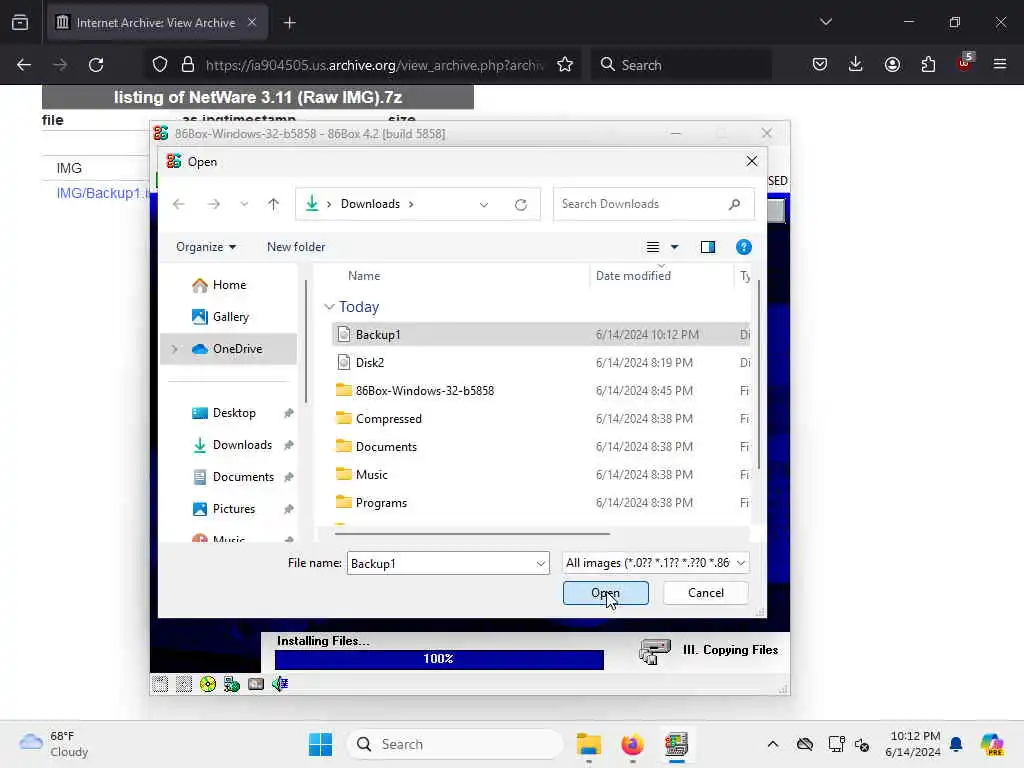Open recent locations dropdown chevron

pos(244,204)
